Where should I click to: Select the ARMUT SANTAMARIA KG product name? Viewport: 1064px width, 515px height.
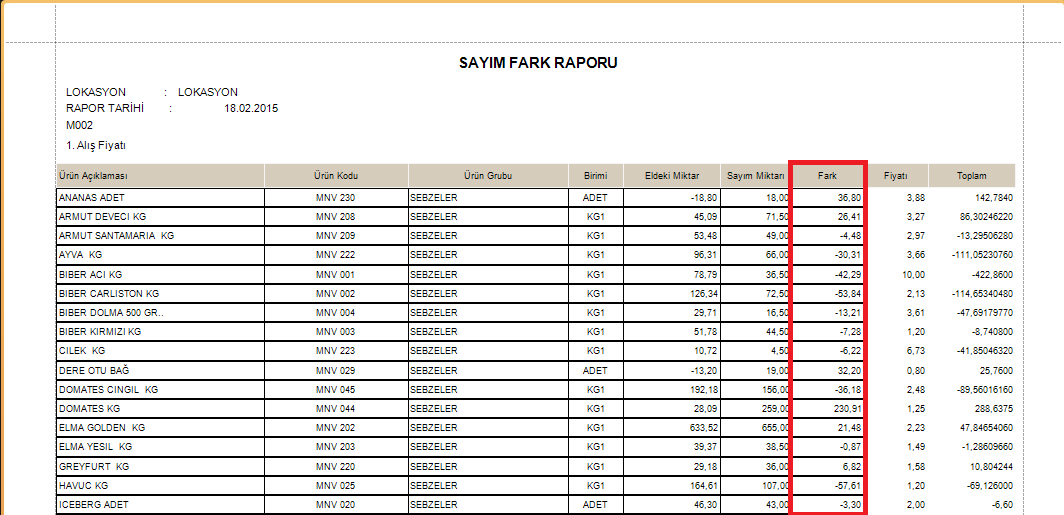click(x=117, y=236)
